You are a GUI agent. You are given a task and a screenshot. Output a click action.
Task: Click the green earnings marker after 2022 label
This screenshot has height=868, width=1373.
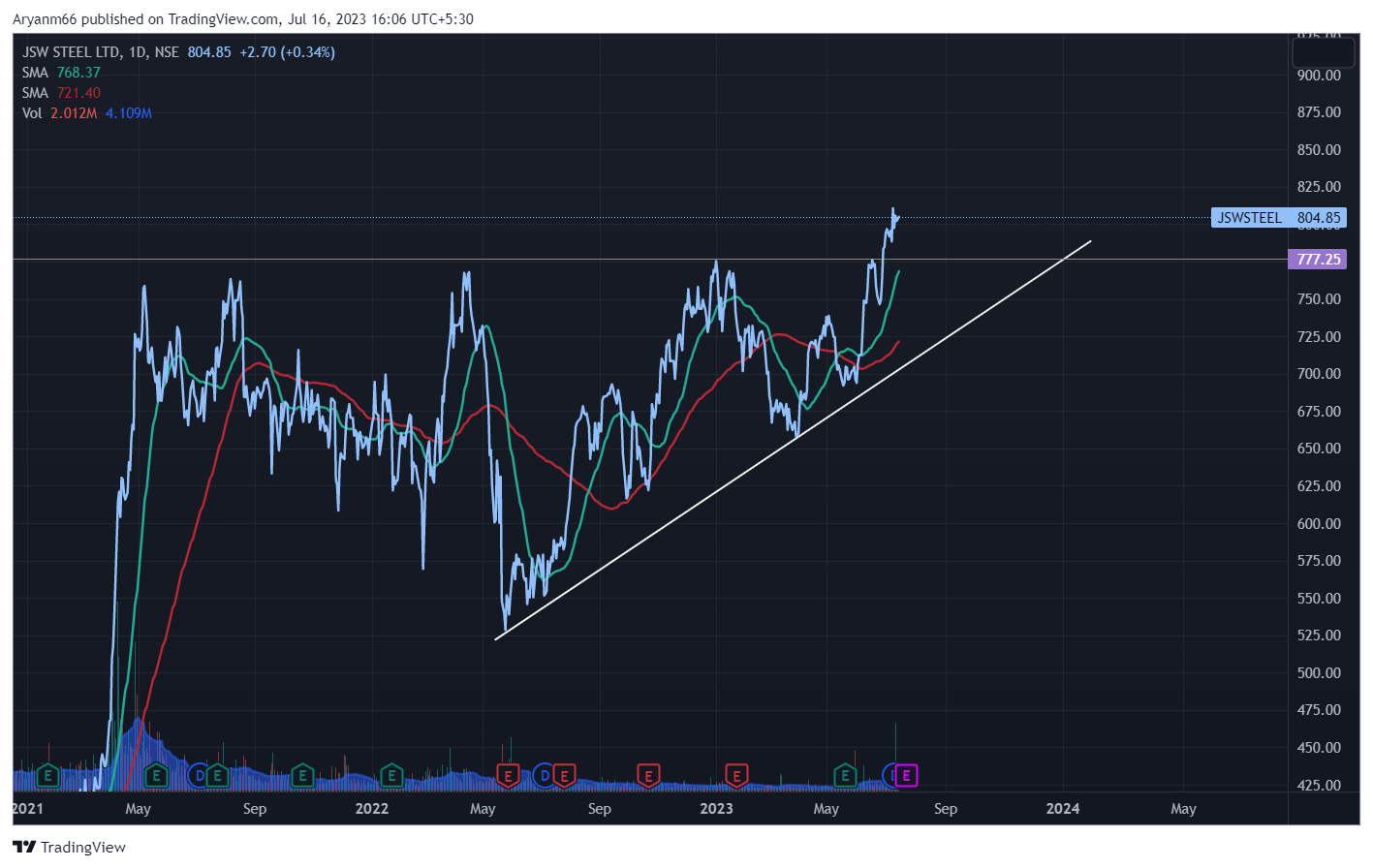pos(391,776)
